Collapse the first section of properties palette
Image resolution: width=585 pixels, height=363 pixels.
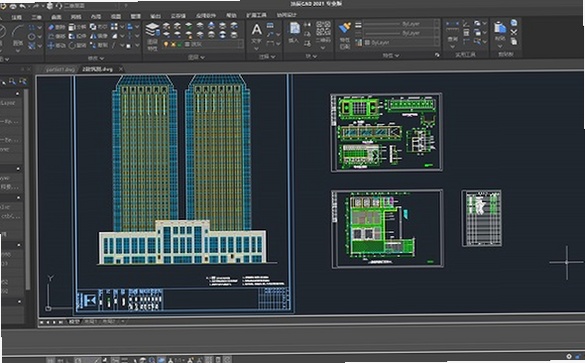coord(18,93)
